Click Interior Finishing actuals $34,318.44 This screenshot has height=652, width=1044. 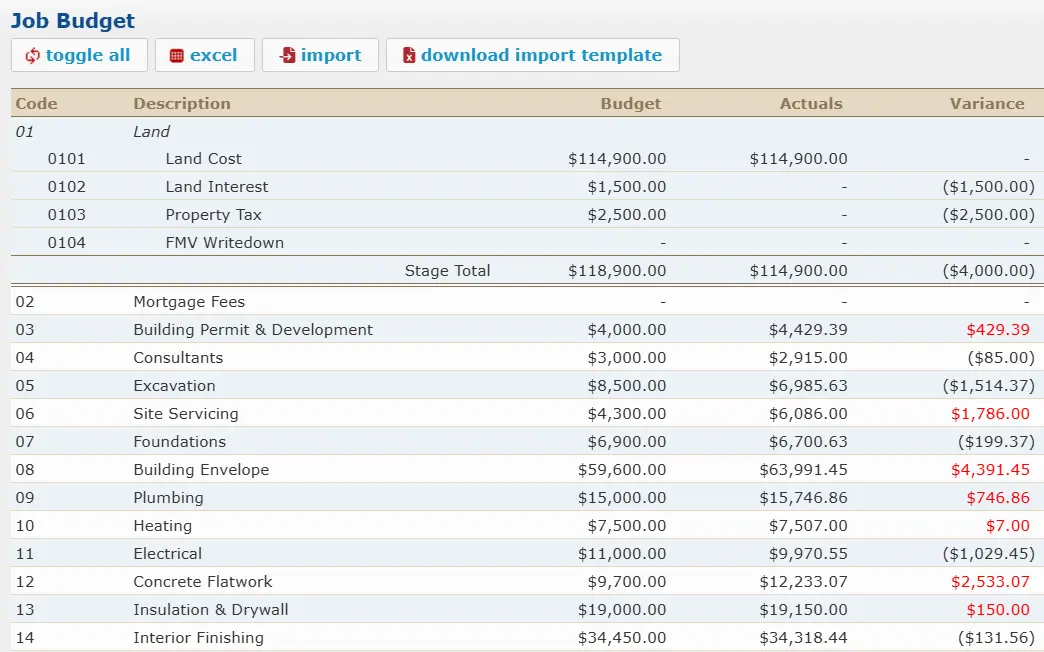(x=804, y=637)
